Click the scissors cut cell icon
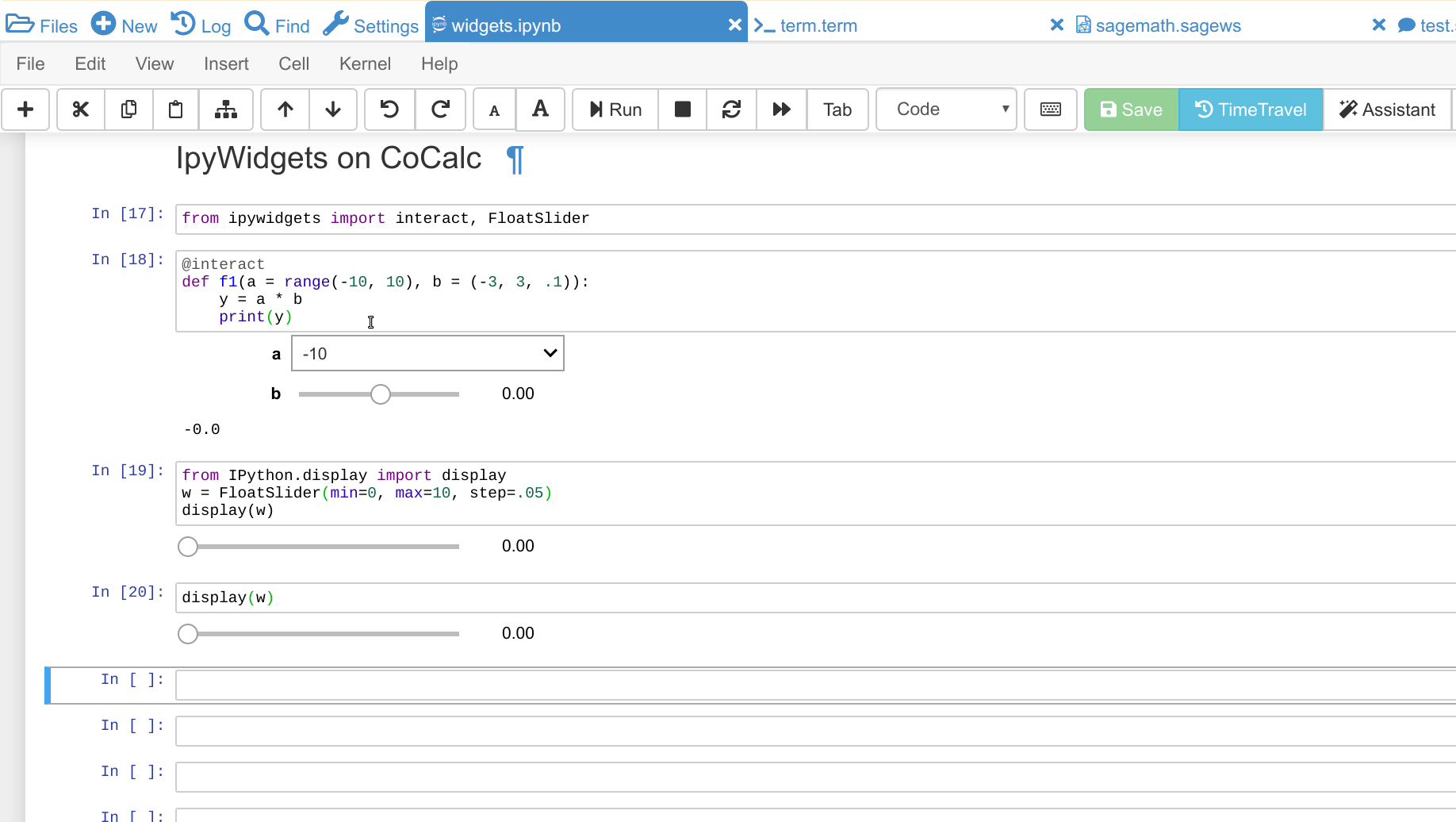The height and width of the screenshot is (822, 1456). coord(80,109)
